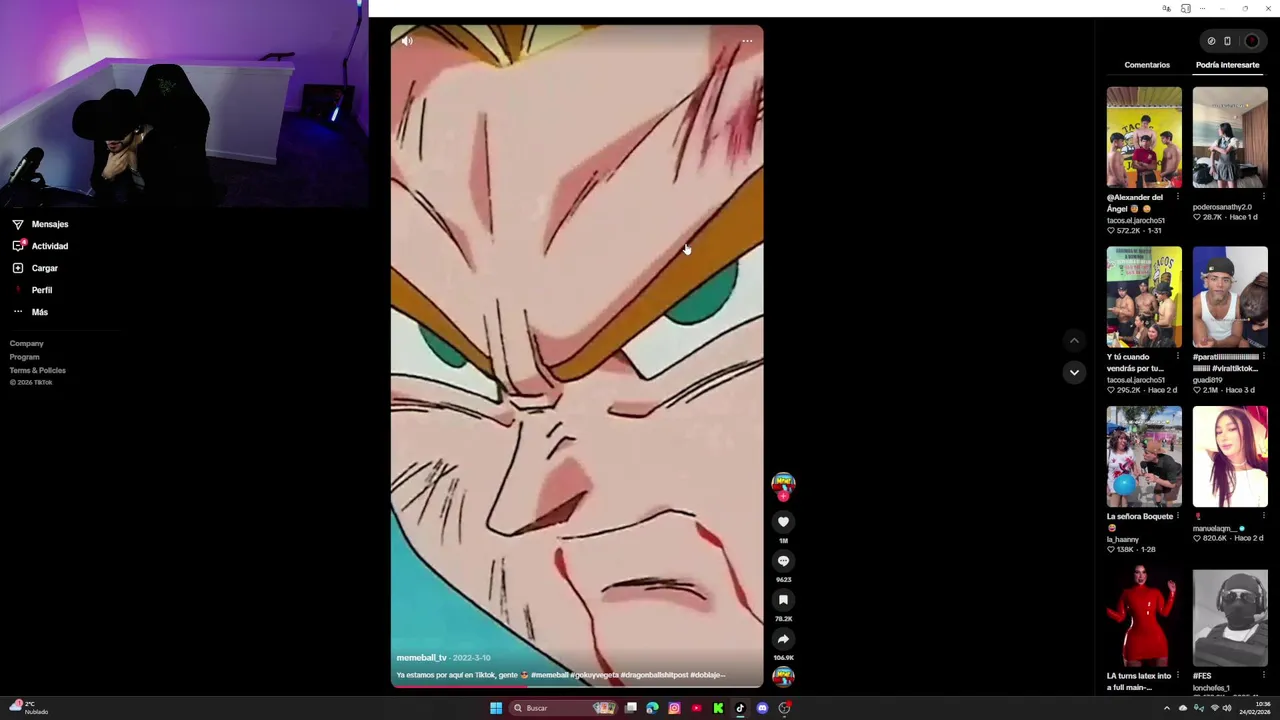Image resolution: width=1280 pixels, height=720 pixels.
Task: Share video with the arrow icon
Action: pyautogui.click(x=783, y=639)
